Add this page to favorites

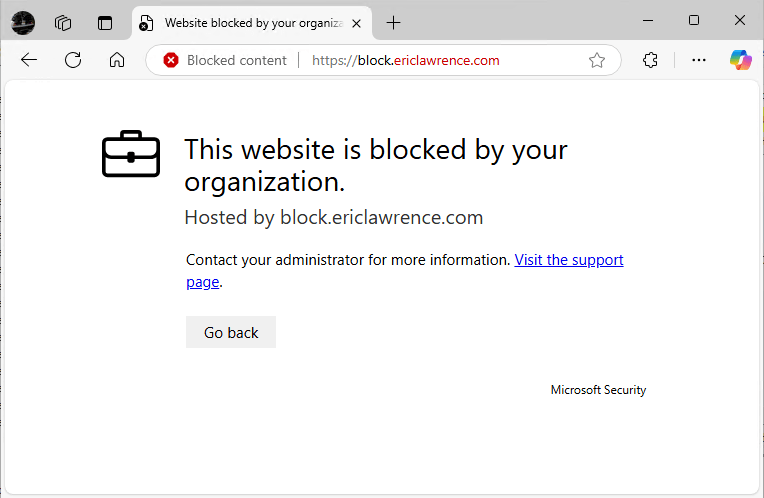596,60
